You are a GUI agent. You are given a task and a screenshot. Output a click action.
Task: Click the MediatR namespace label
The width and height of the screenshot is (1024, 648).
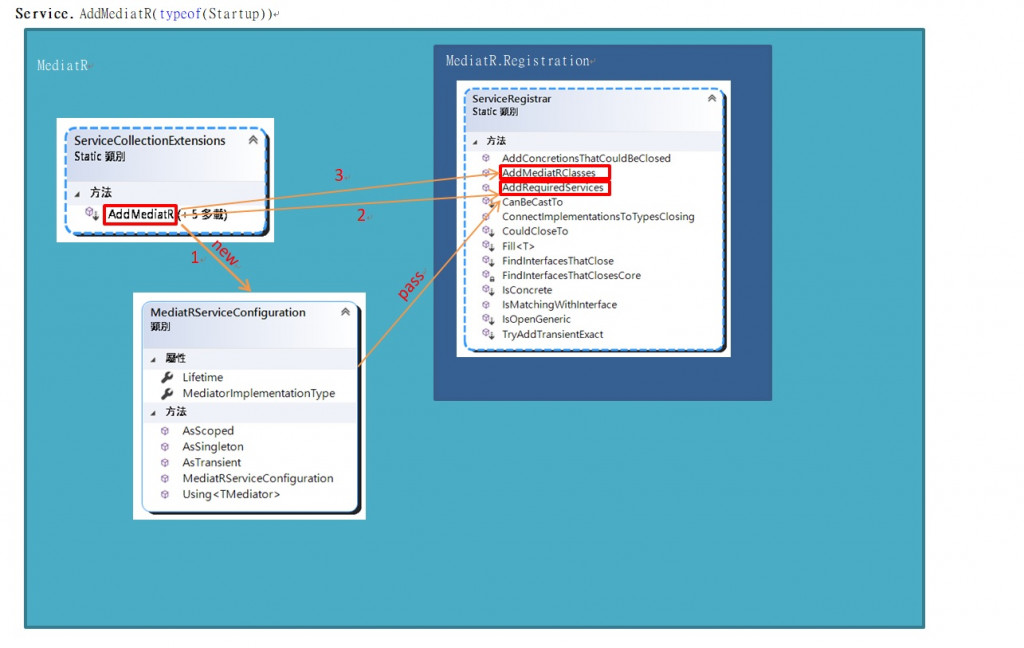(x=62, y=65)
